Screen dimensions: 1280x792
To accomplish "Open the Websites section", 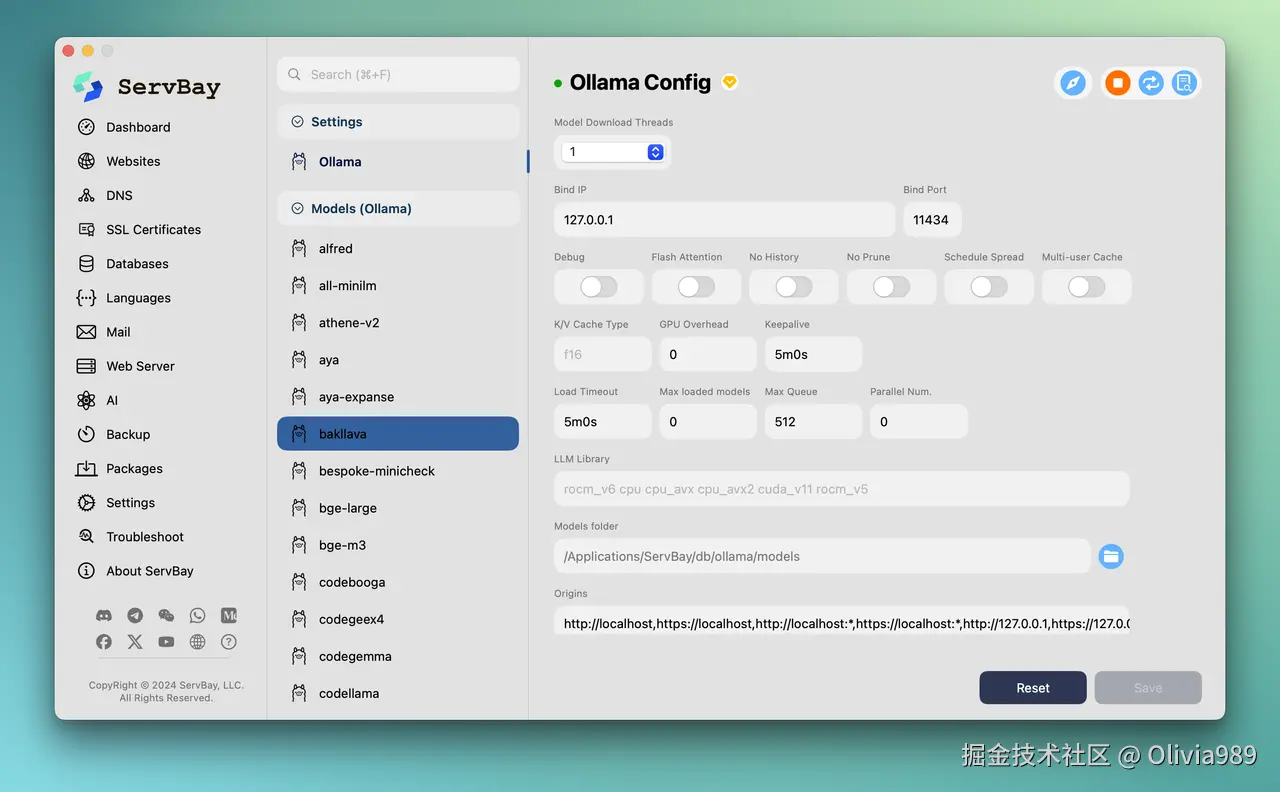I will (x=133, y=161).
